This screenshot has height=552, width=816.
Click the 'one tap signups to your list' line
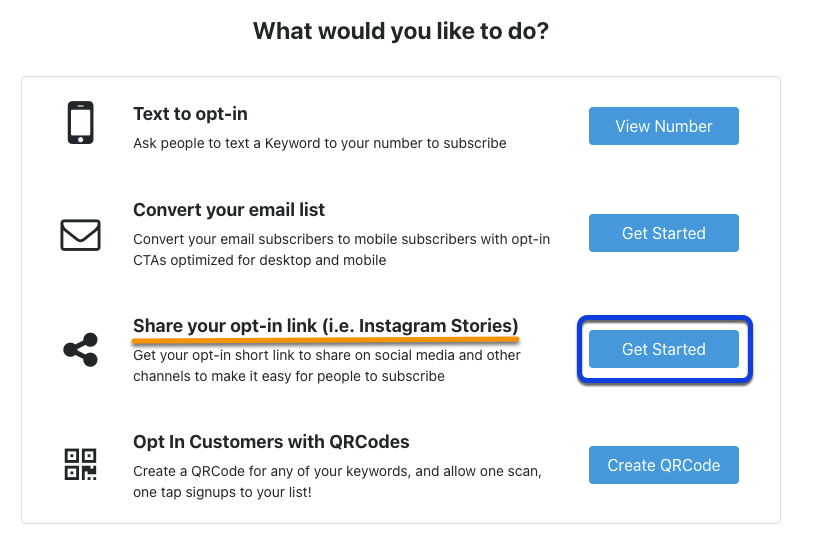(222, 492)
